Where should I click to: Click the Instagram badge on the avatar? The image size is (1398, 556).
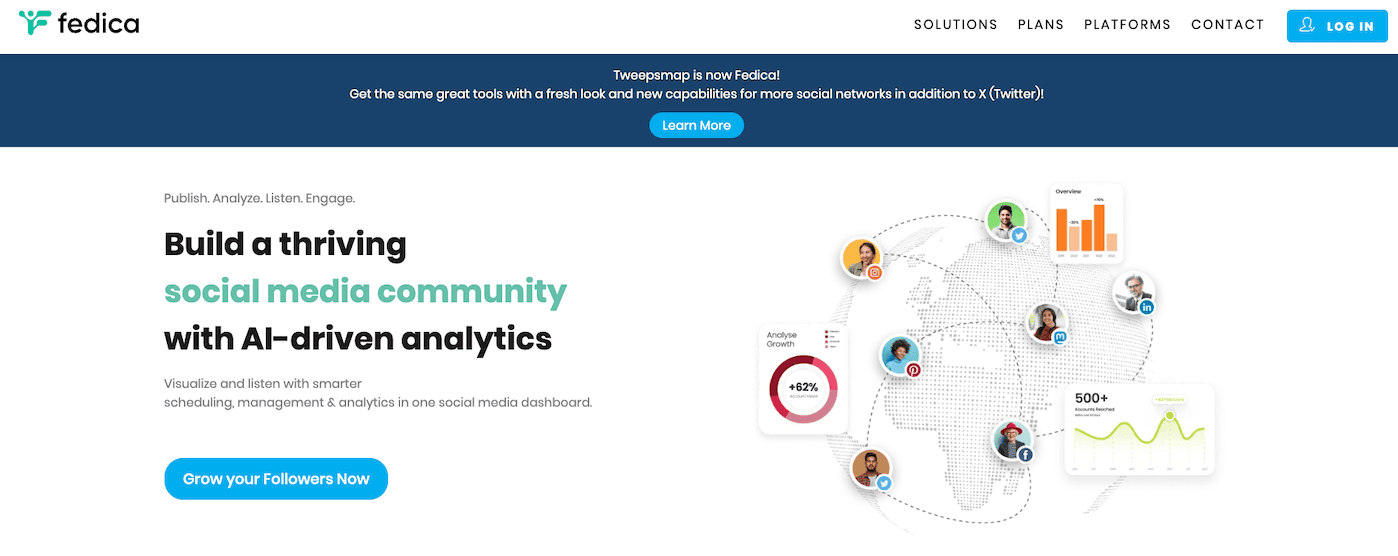point(875,272)
